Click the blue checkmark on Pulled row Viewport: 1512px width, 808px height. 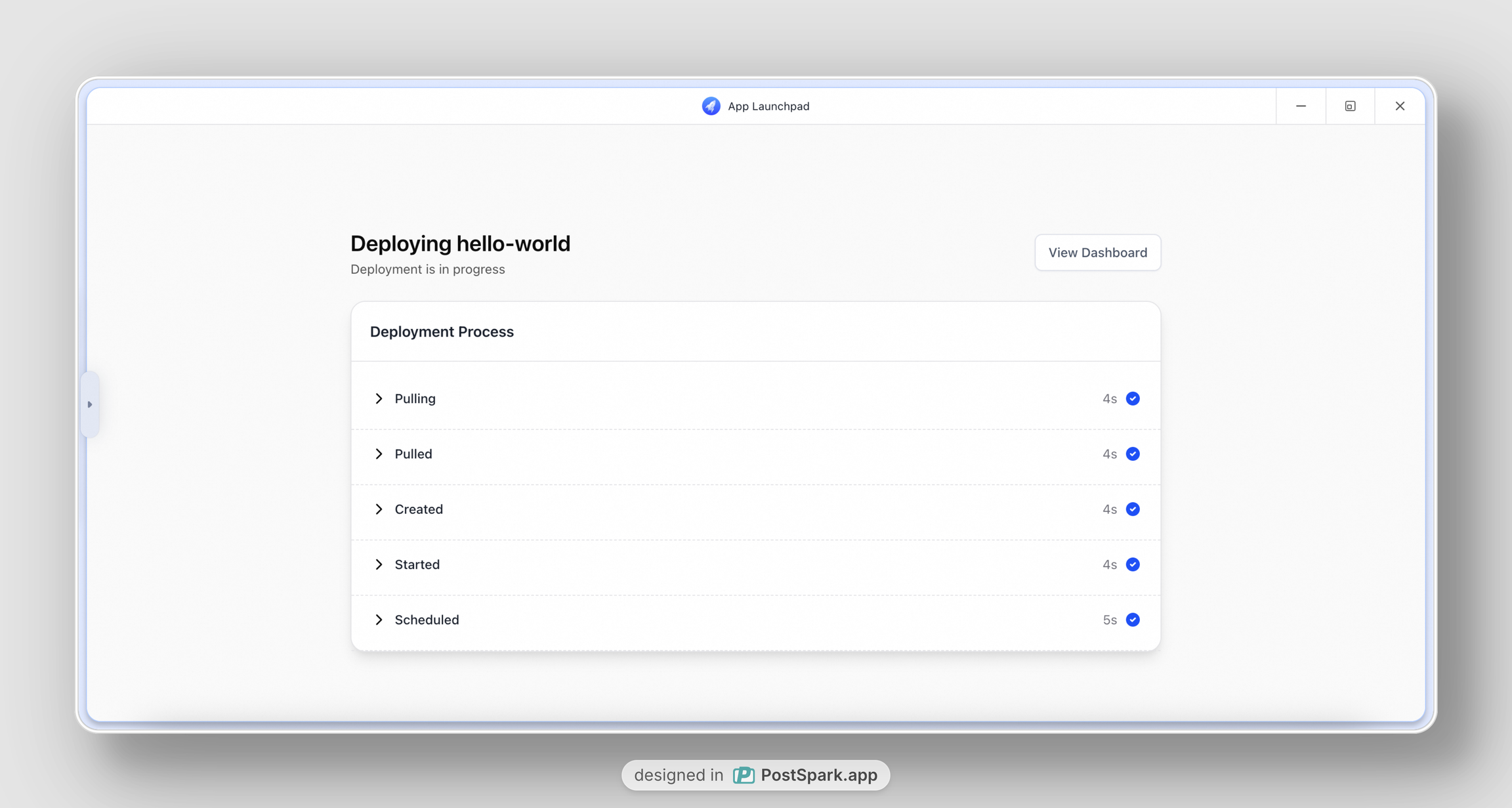click(x=1133, y=454)
